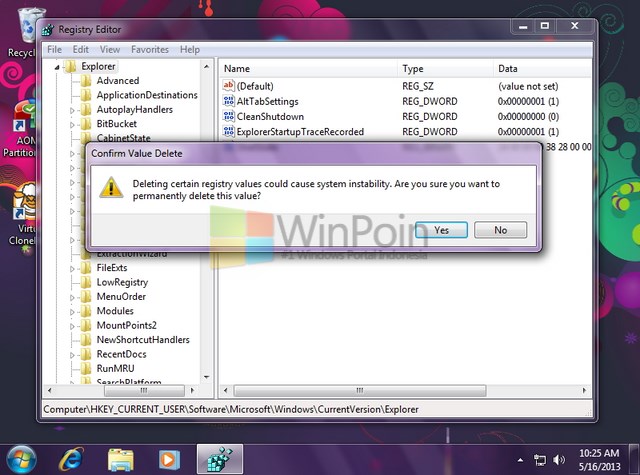Select the ApplicationDestinations folder icon
The width and height of the screenshot is (640, 475).
coord(86,95)
